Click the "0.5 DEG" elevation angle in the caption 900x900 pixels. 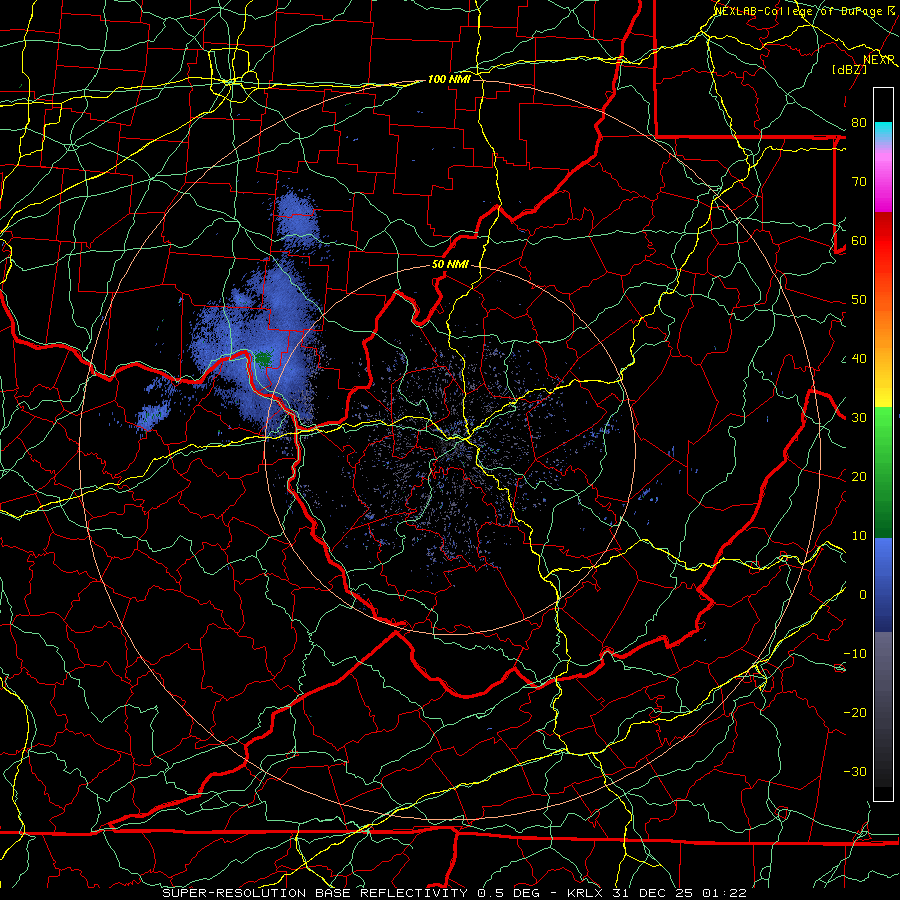tap(509, 893)
